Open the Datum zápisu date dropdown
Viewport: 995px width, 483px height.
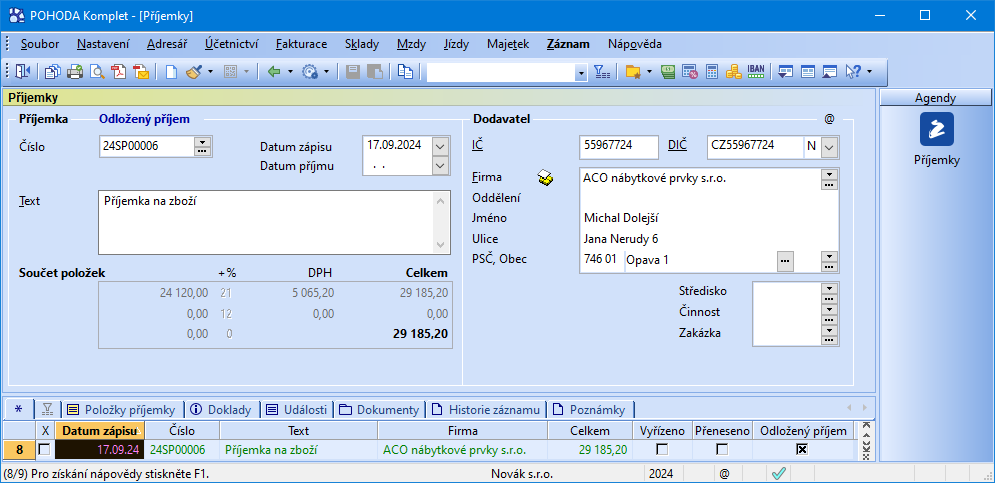[x=440, y=146]
